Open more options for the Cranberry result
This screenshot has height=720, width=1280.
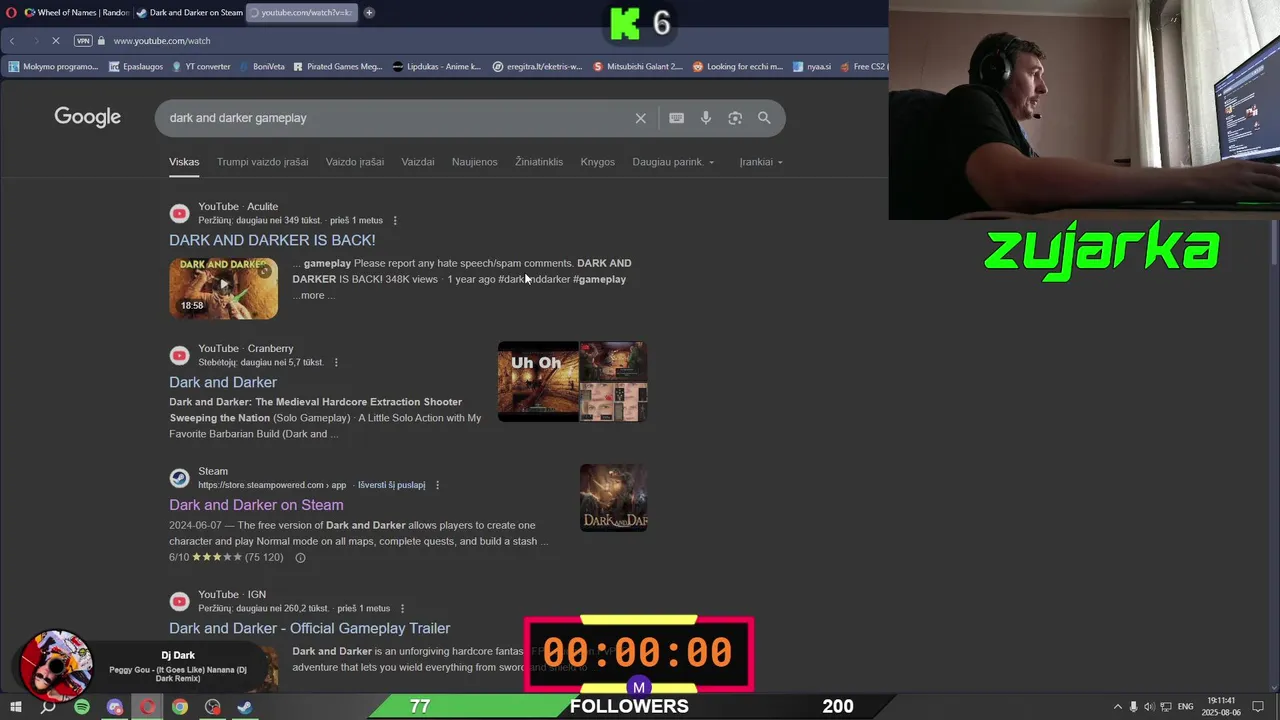[x=336, y=362]
